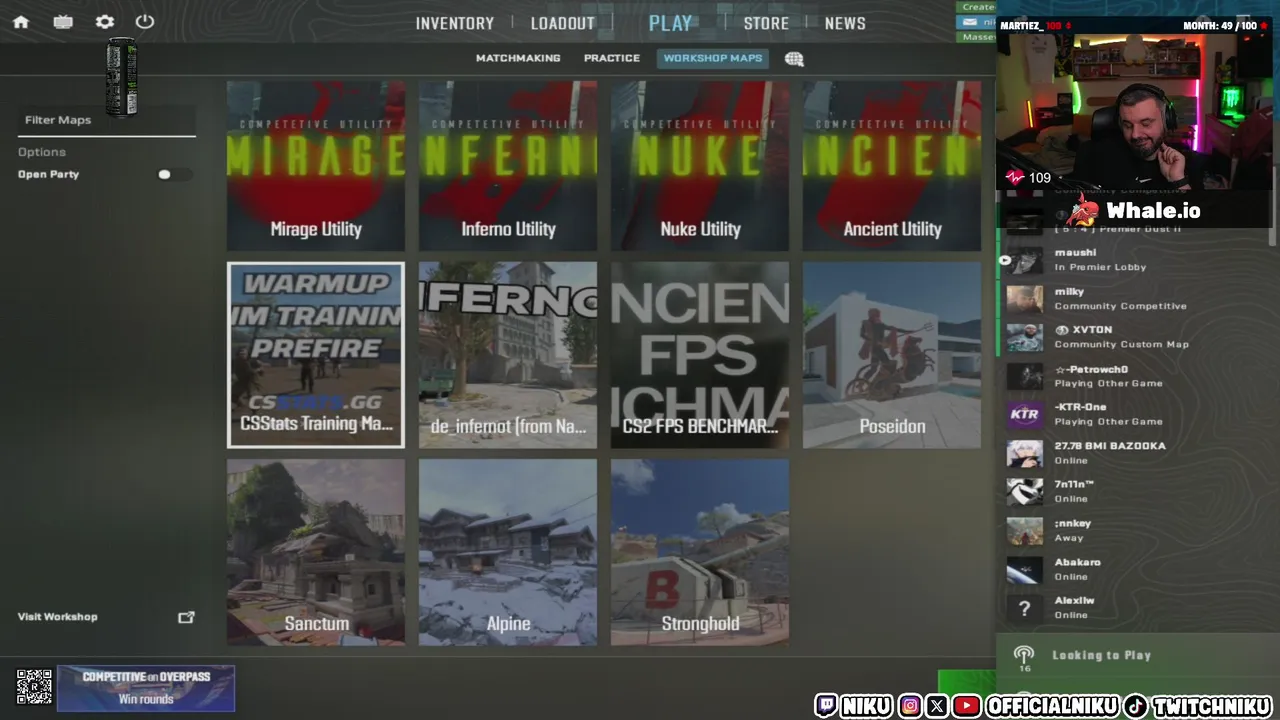This screenshot has height=720, width=1280.
Task: Click 27.78 BMI BAZOOKA's avatar
Action: pyautogui.click(x=1025, y=453)
